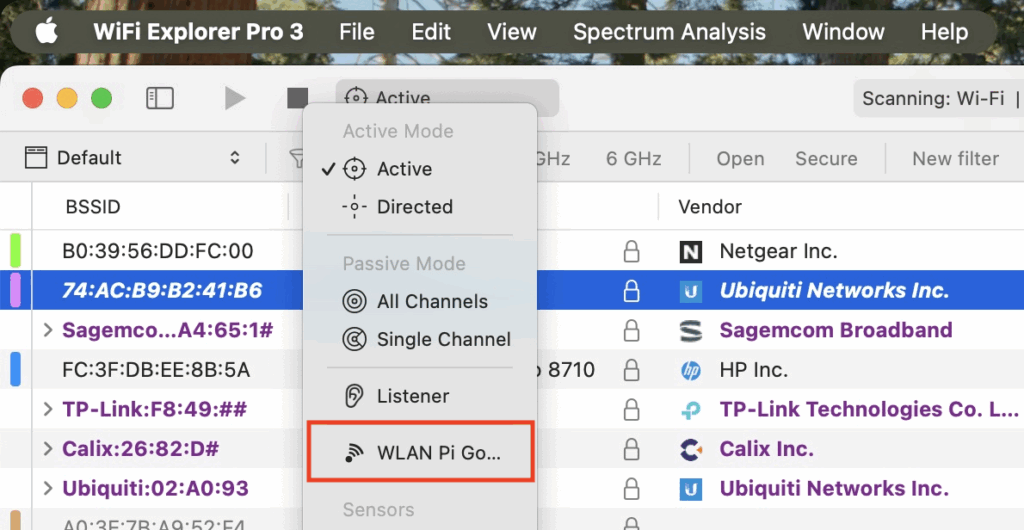Image resolution: width=1024 pixels, height=530 pixels.
Task: Select Active mode in the menu
Action: click(x=420, y=169)
